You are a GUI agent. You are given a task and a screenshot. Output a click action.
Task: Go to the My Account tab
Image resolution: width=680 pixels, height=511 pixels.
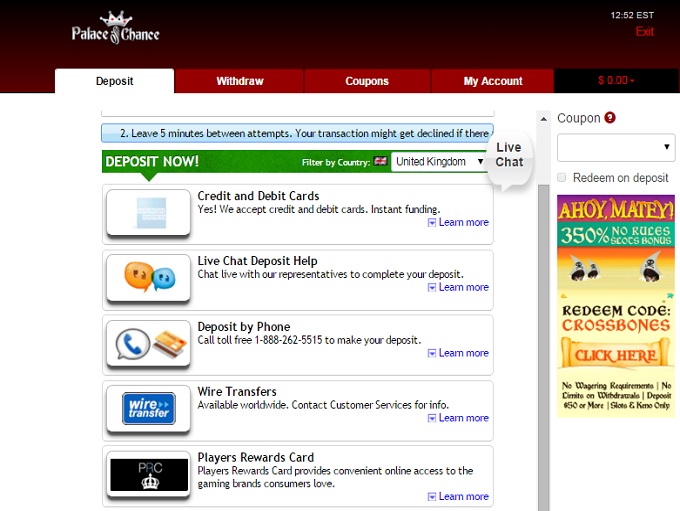tap(493, 81)
